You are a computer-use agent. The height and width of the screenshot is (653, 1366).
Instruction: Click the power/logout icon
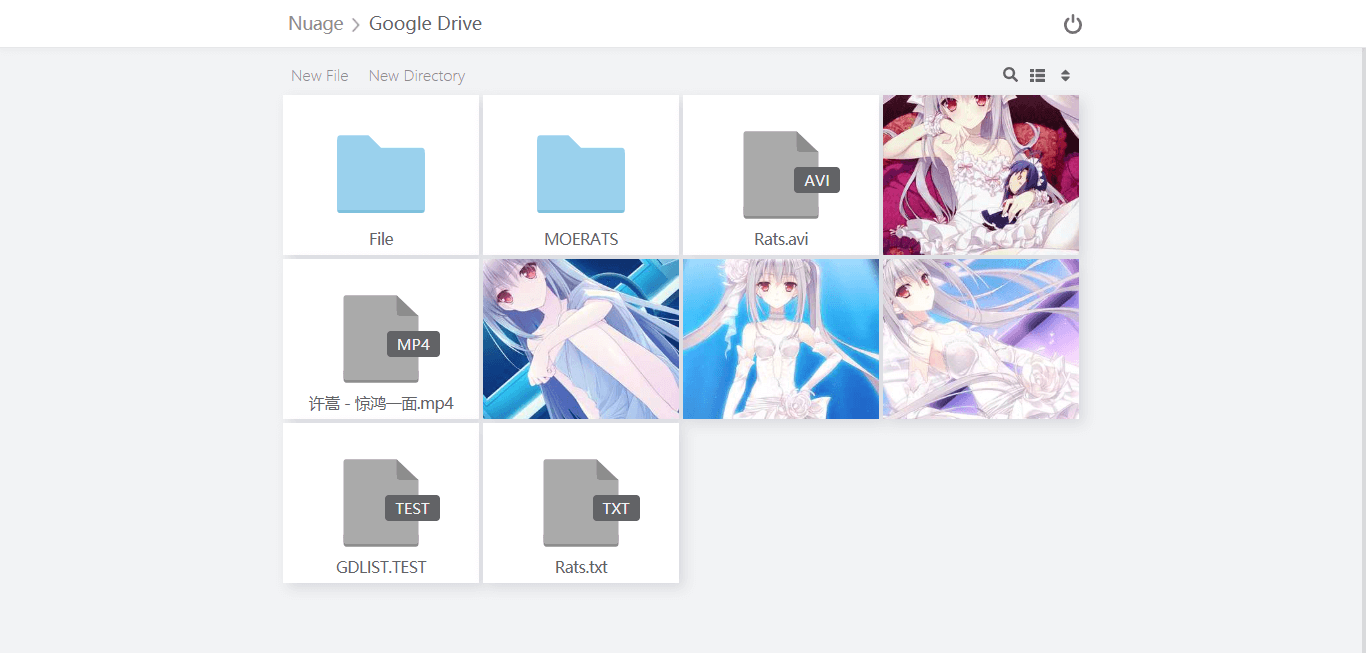pos(1072,24)
